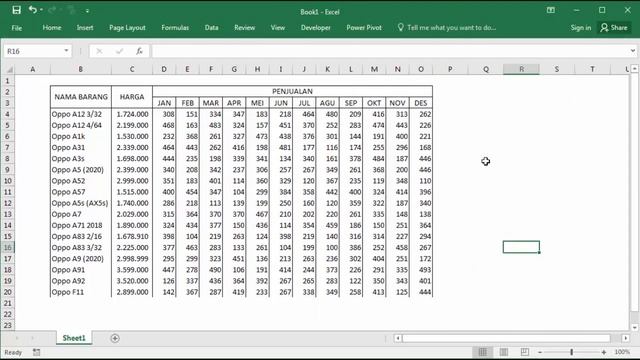The width and height of the screenshot is (640, 360).
Task: Click horizontal scrollbar left arrow
Action: [x=398, y=338]
